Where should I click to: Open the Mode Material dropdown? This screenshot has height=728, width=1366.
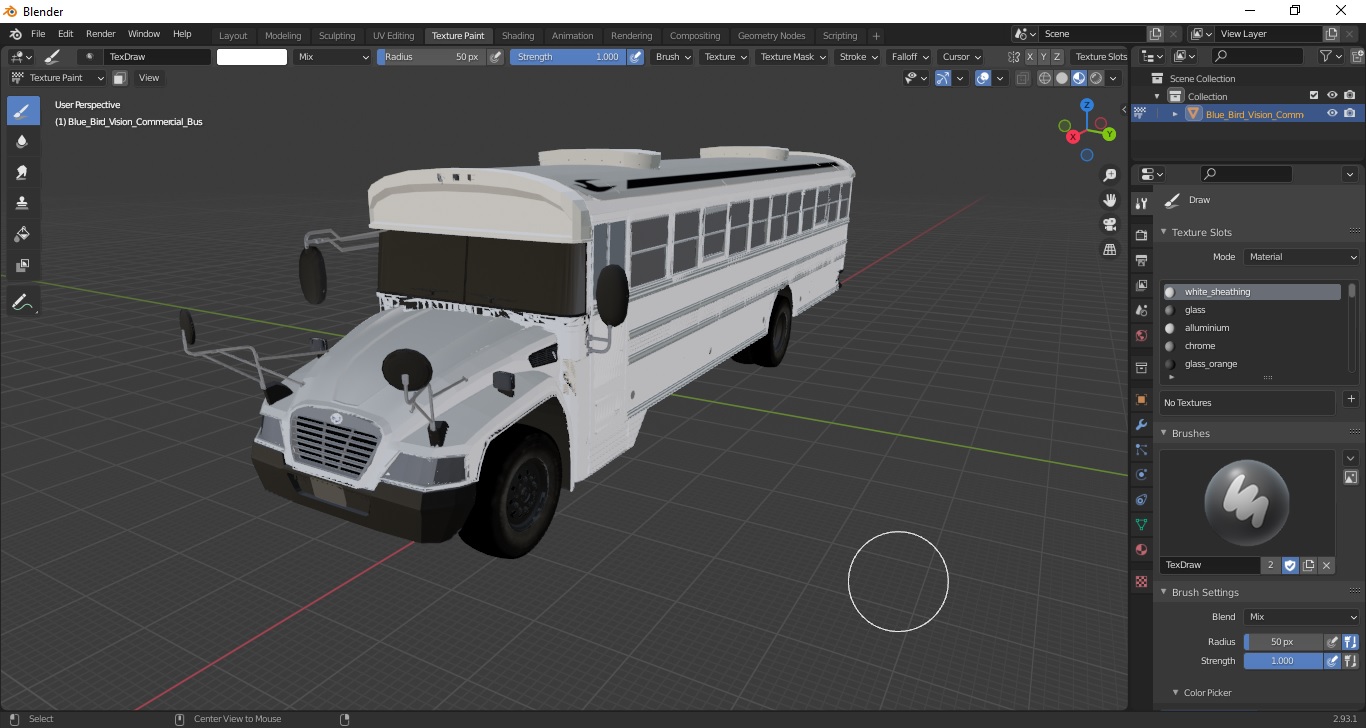(x=1303, y=257)
